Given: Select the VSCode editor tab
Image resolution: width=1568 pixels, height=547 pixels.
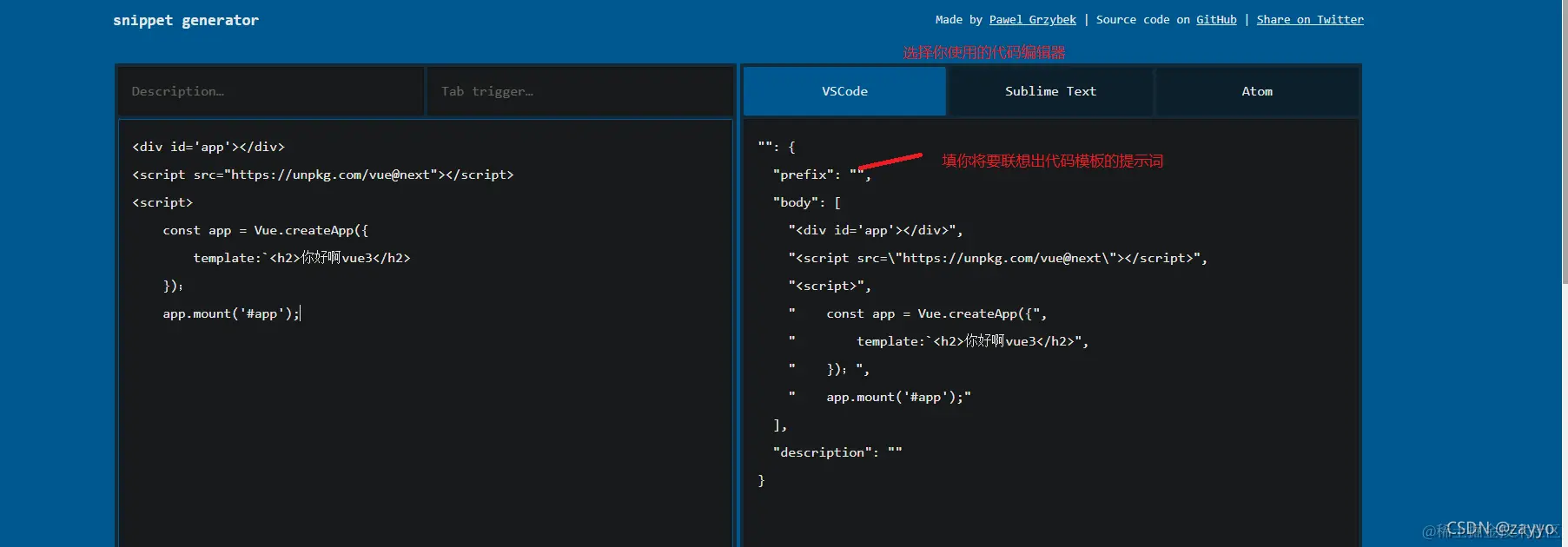Looking at the screenshot, I should click(844, 91).
